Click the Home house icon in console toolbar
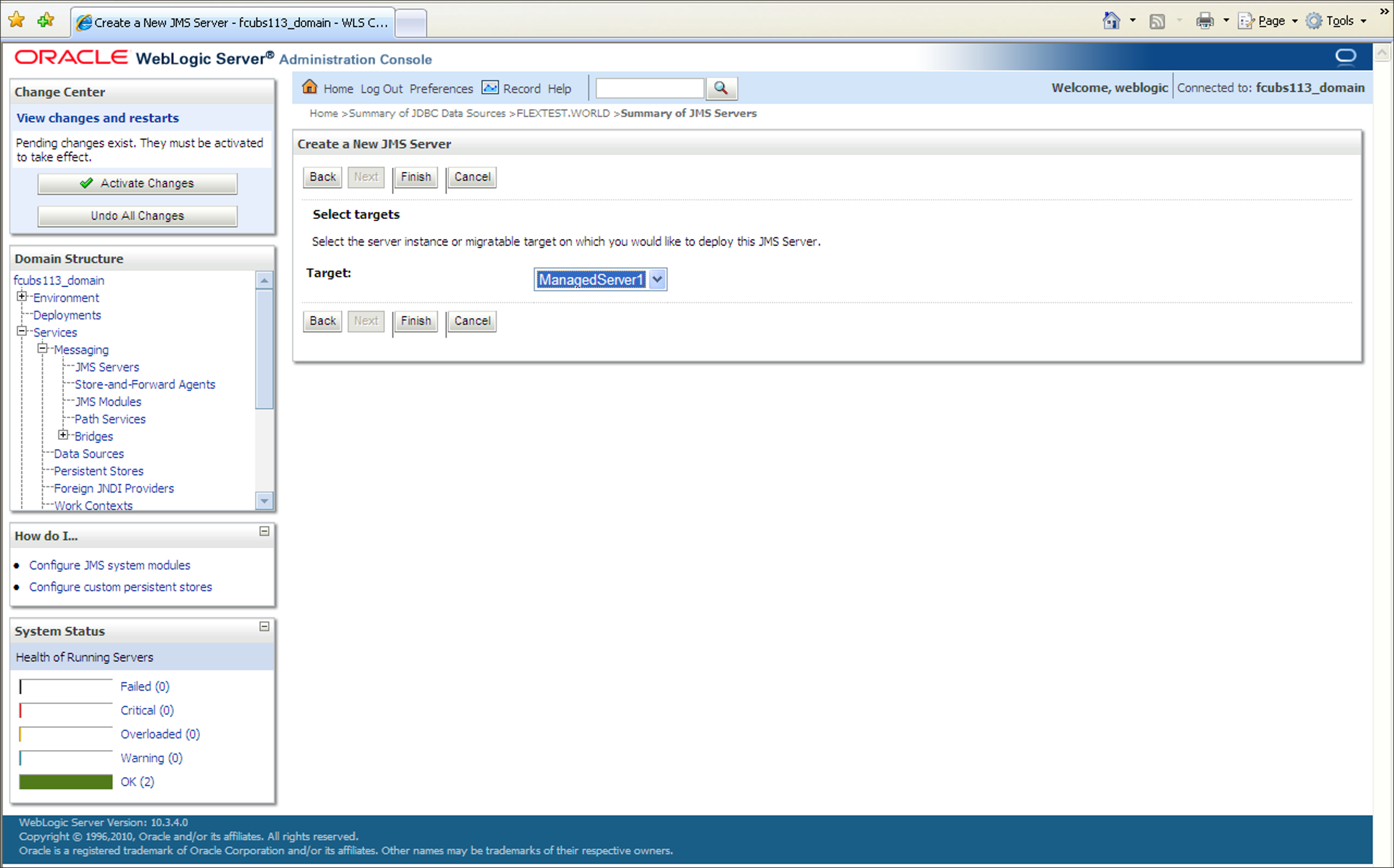 point(310,87)
